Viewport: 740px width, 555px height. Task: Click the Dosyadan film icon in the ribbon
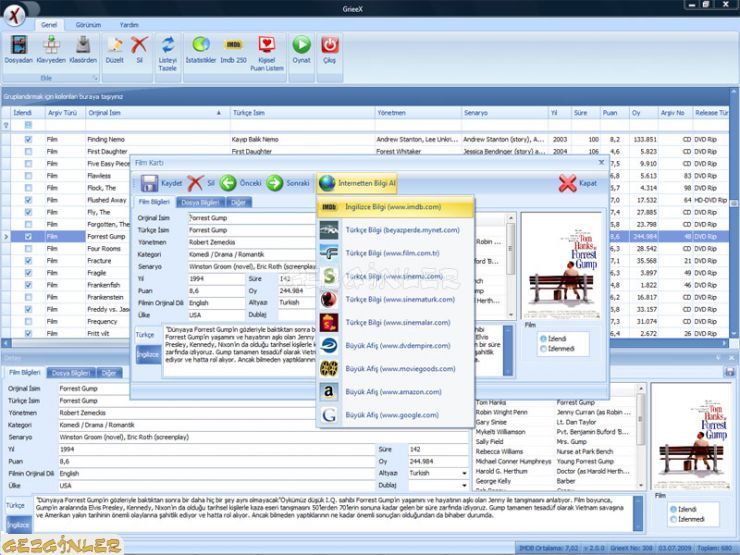coord(19,45)
